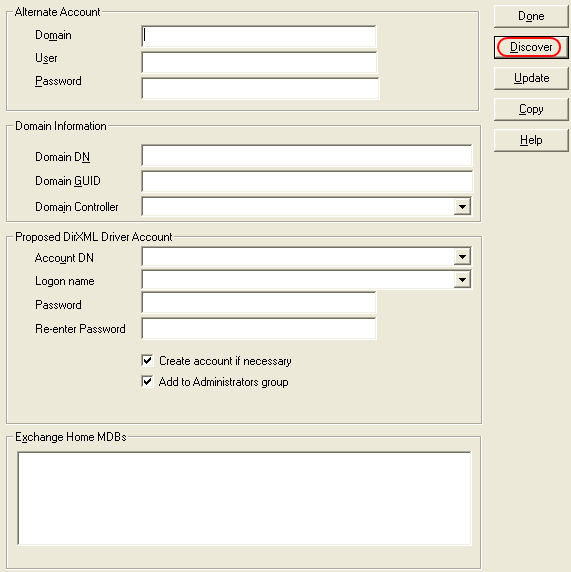The image size is (571, 572).
Task: Select the driver account Password field
Action: pyautogui.click(x=259, y=303)
